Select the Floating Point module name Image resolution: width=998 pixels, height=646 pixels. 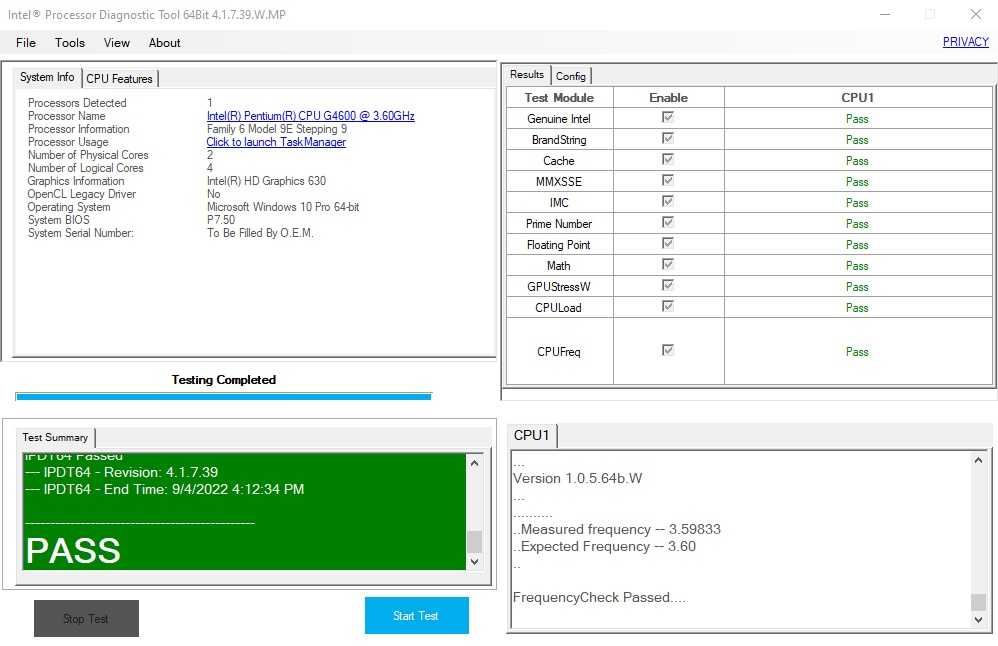click(x=559, y=245)
